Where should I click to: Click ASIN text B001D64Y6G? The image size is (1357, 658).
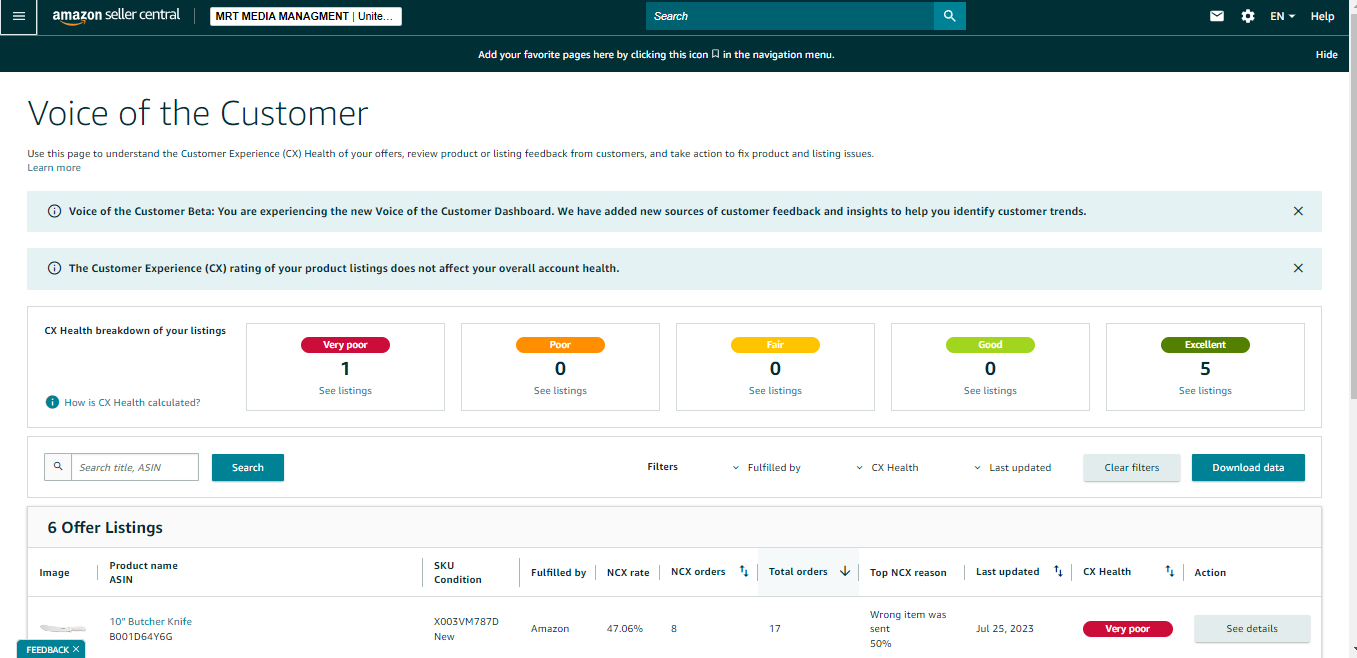click(x=141, y=636)
